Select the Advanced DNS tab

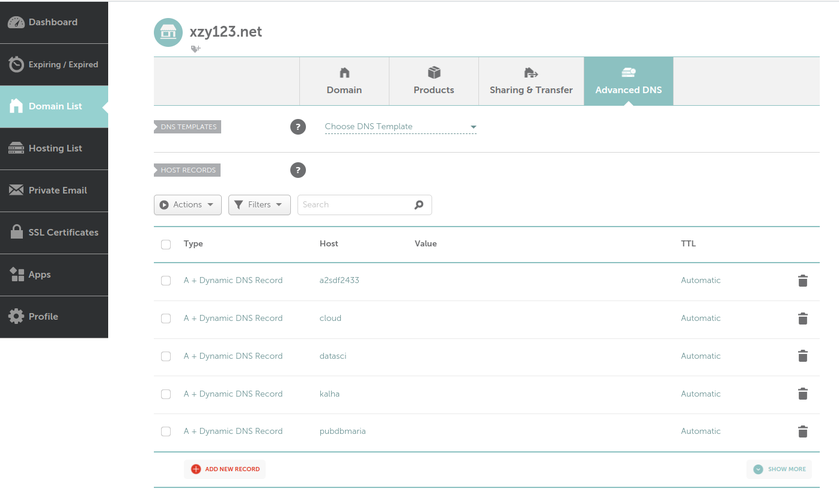(628, 81)
